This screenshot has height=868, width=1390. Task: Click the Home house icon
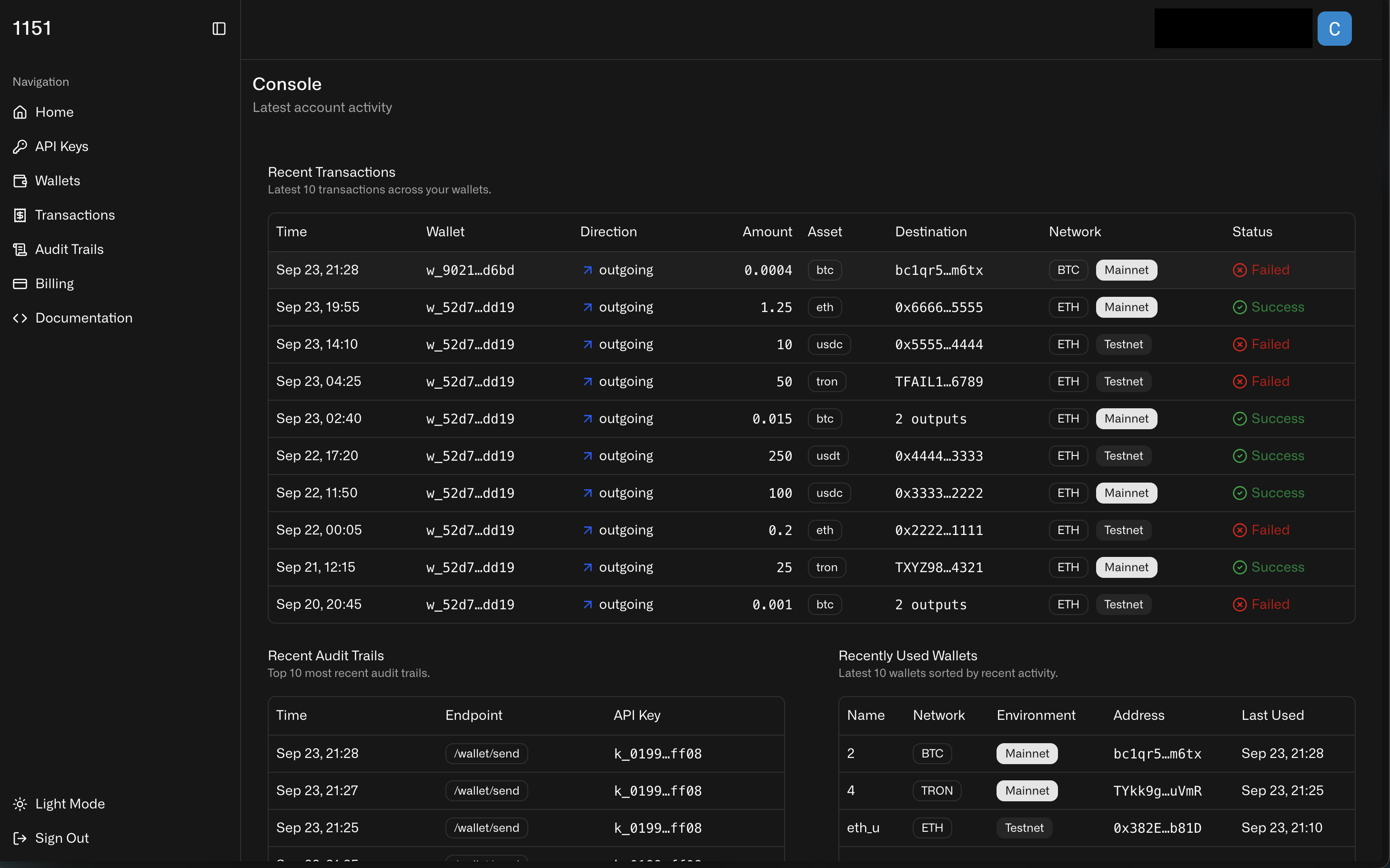point(20,112)
